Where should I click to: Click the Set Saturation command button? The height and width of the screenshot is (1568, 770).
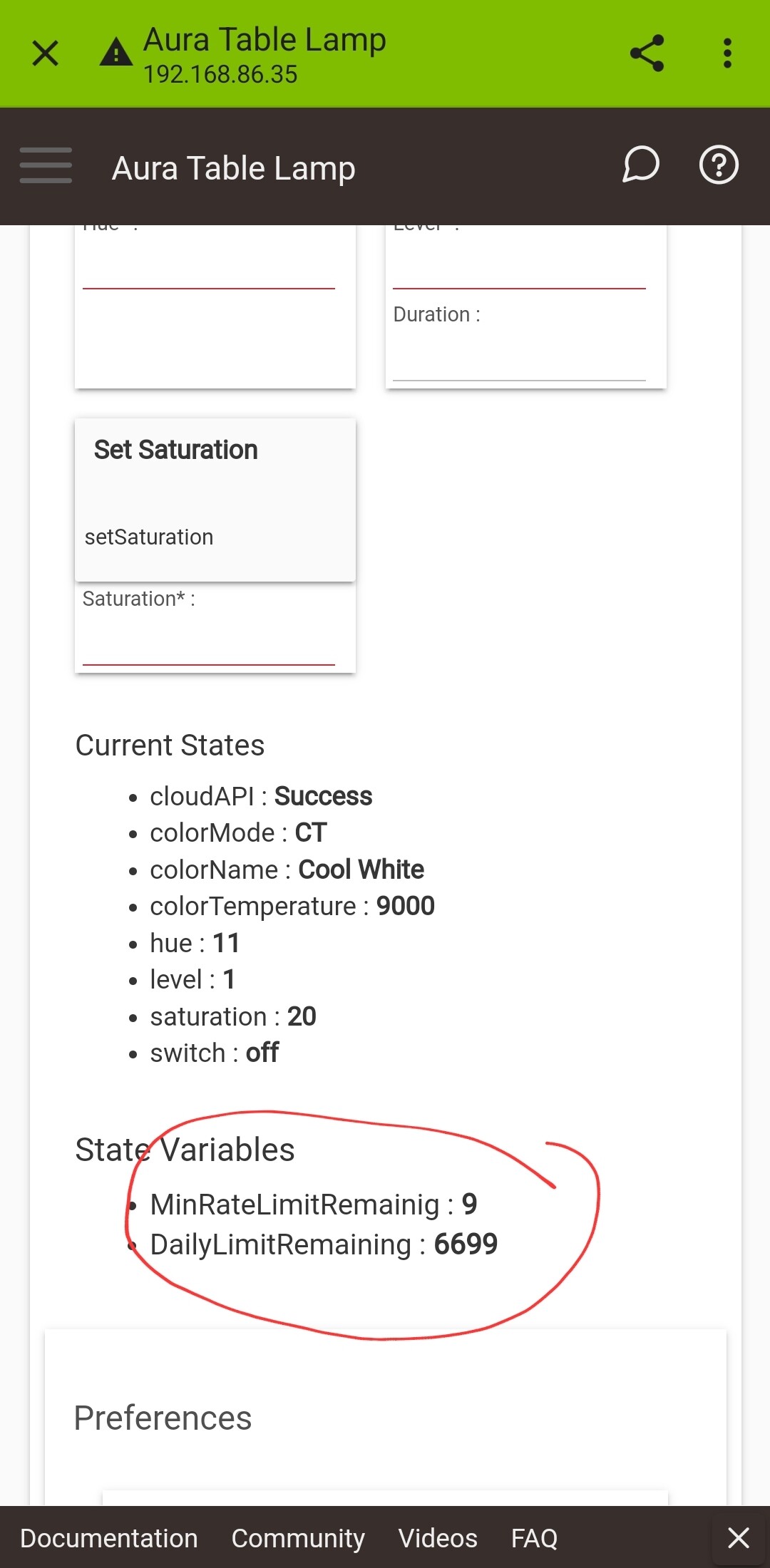click(x=215, y=500)
